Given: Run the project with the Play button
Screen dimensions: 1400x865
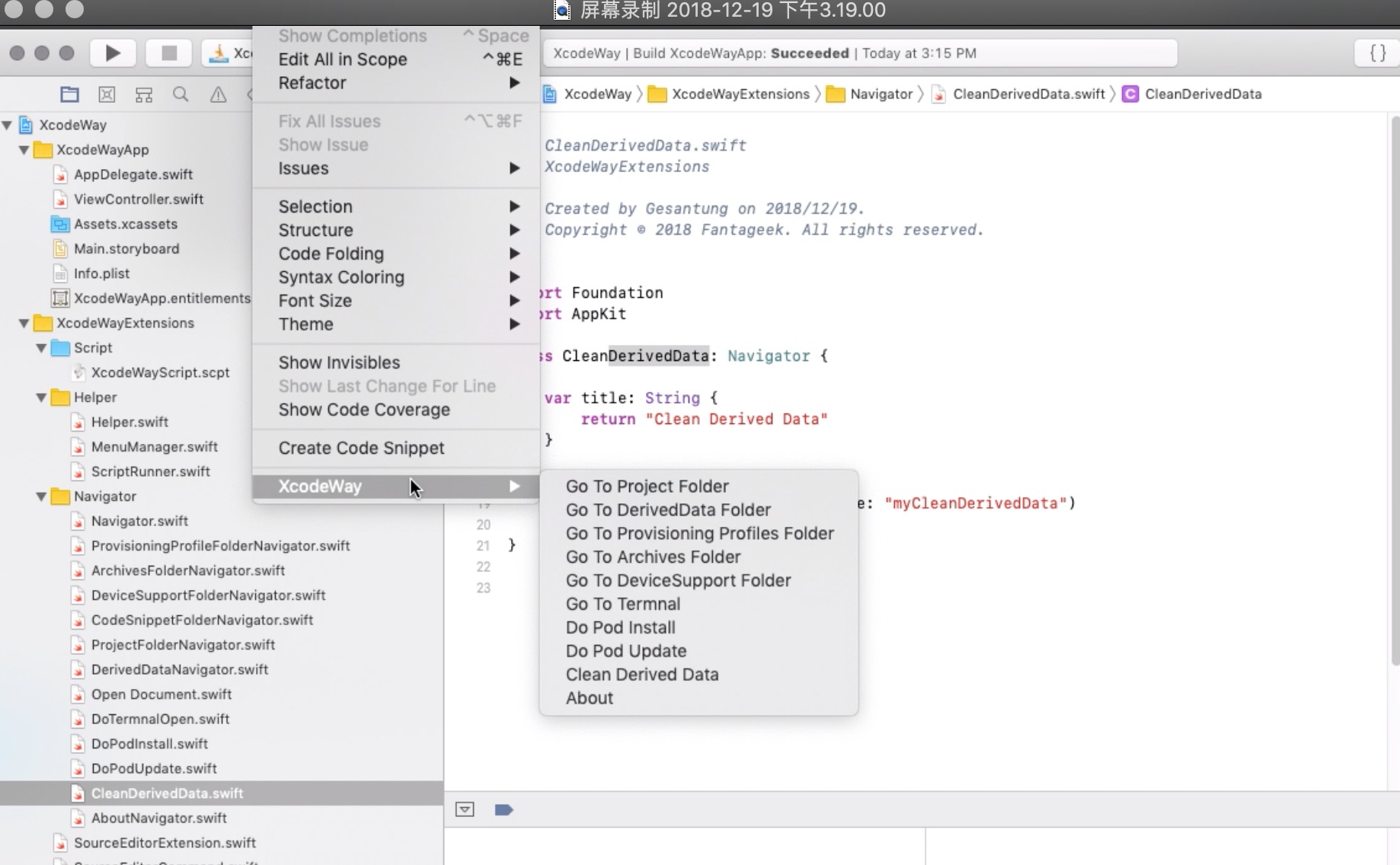Looking at the screenshot, I should [x=113, y=53].
